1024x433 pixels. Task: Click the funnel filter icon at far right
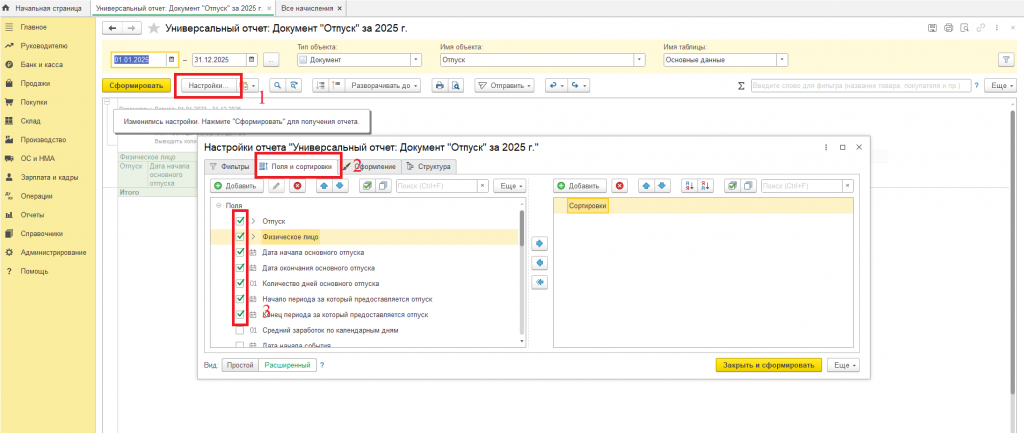[x=1006, y=59]
